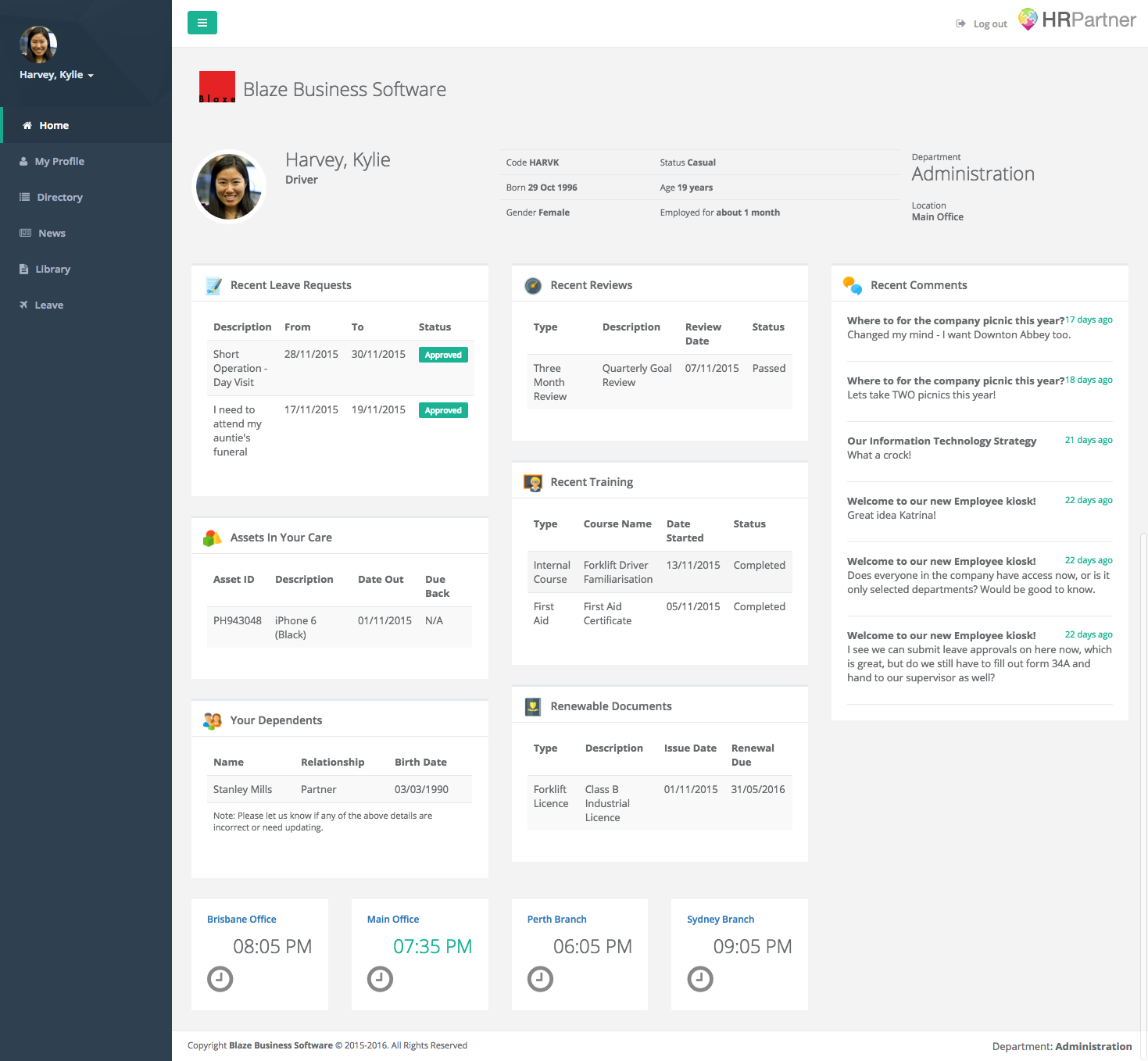Click the Renewable Documents icon
Screen dimensions: 1148x1061
[533, 707]
